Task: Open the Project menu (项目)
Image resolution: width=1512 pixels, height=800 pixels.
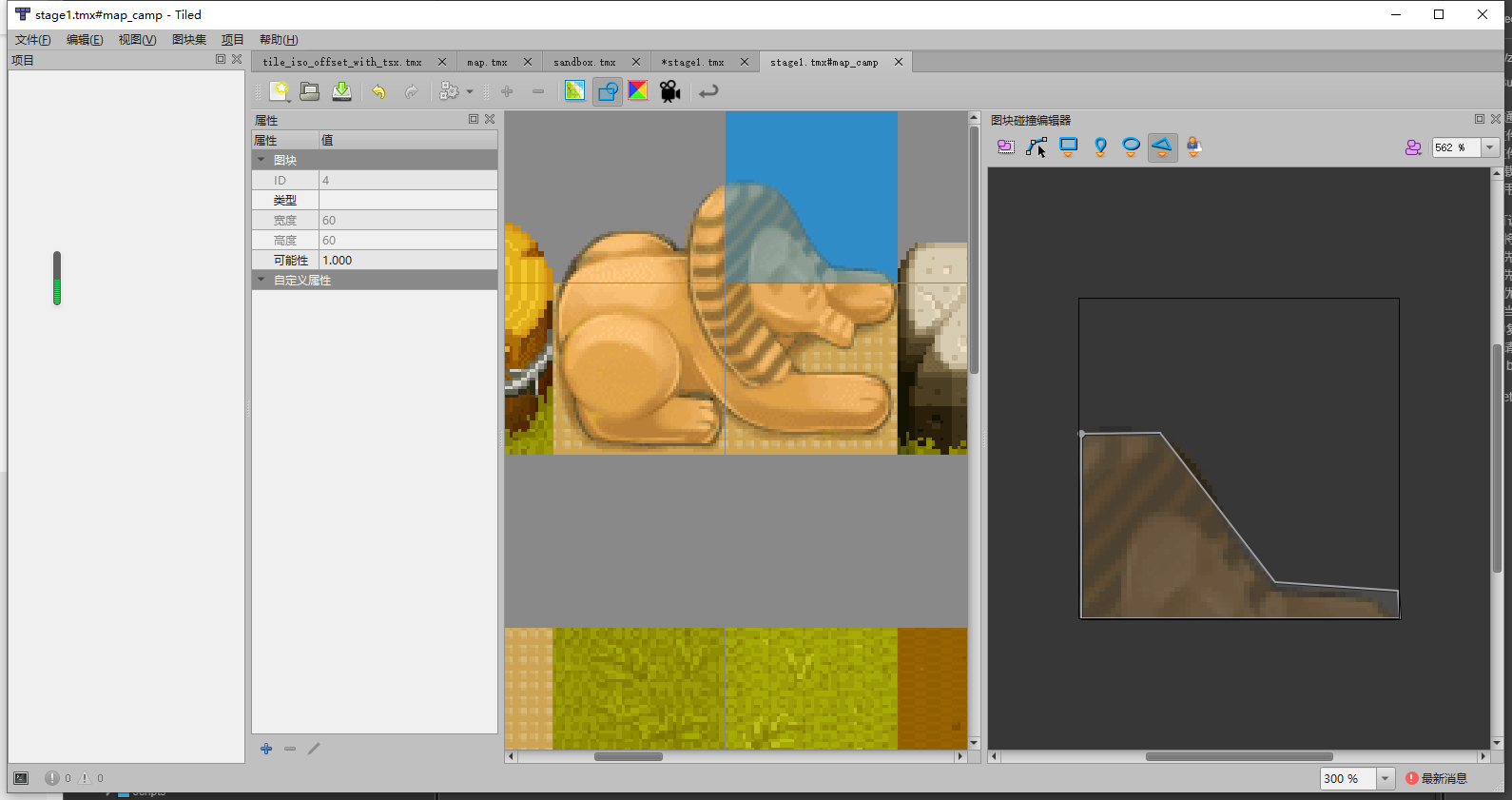Action: 233,40
